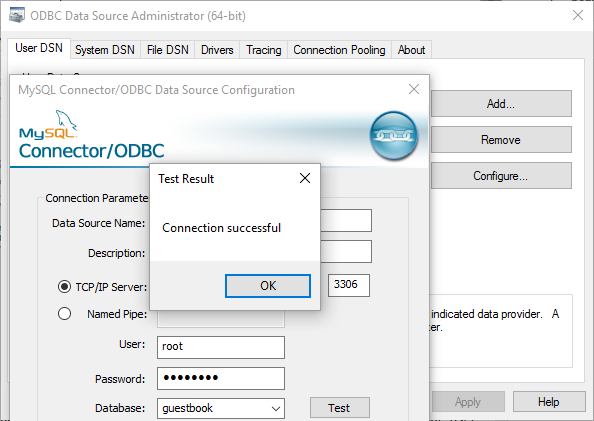594x421 pixels.
Task: Open the Connection Pooling tab
Action: [339, 50]
